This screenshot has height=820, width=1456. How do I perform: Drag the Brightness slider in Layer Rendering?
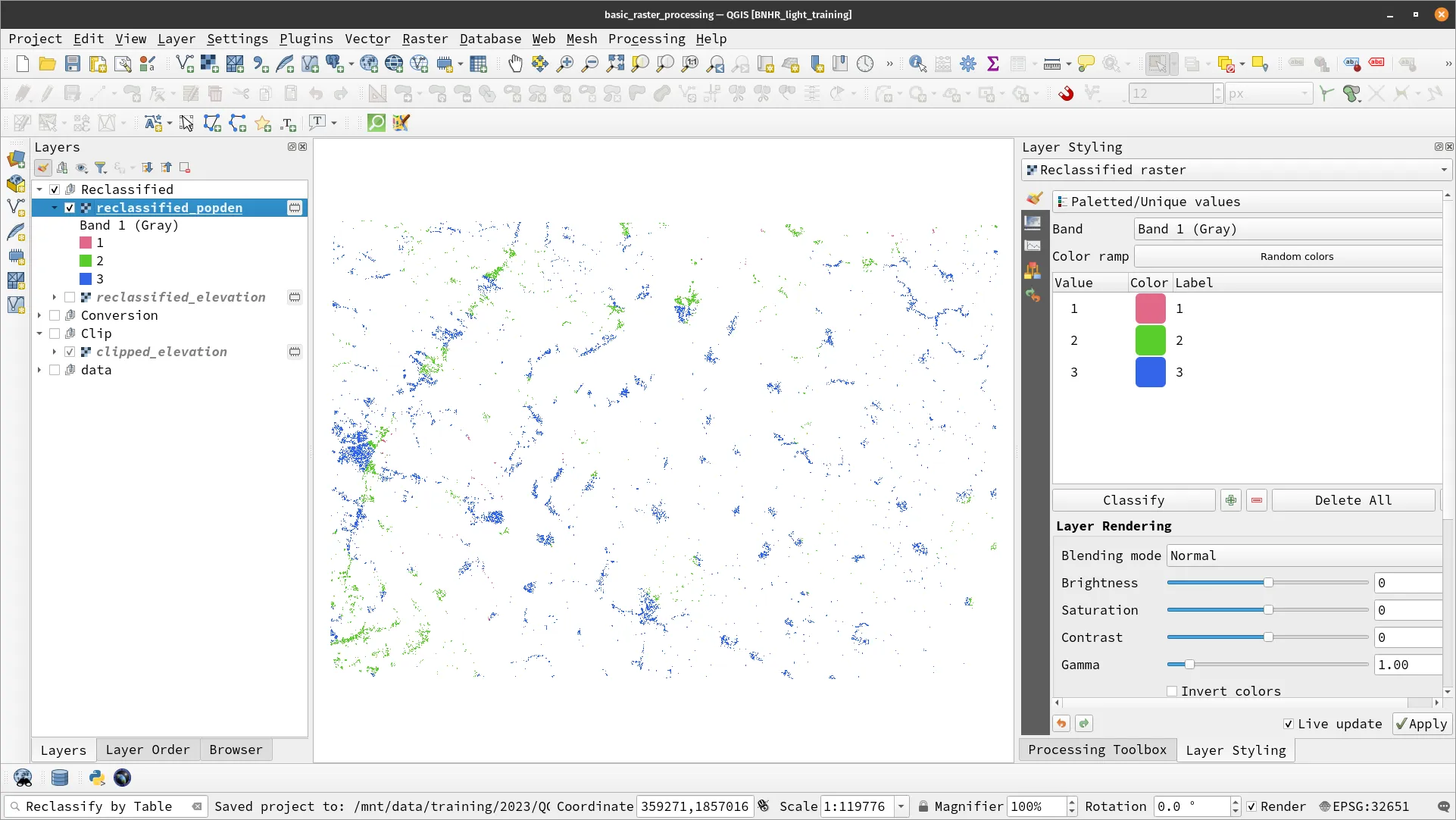[x=1268, y=583]
